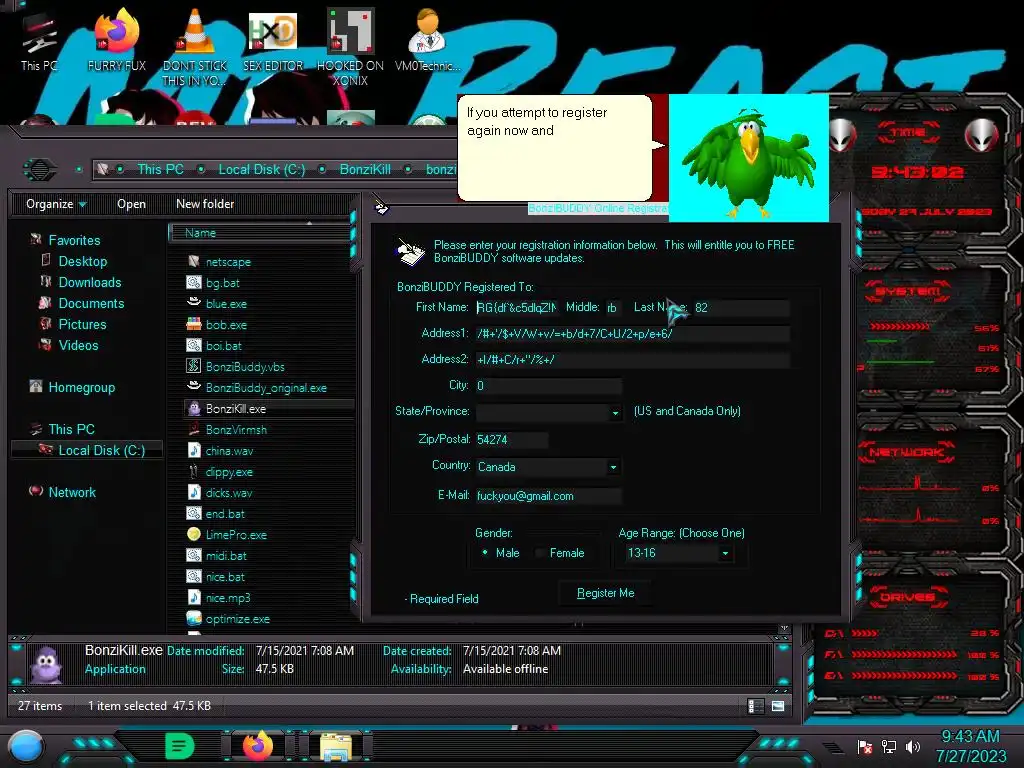
Task: Select the bob.exe file icon
Action: click(193, 324)
